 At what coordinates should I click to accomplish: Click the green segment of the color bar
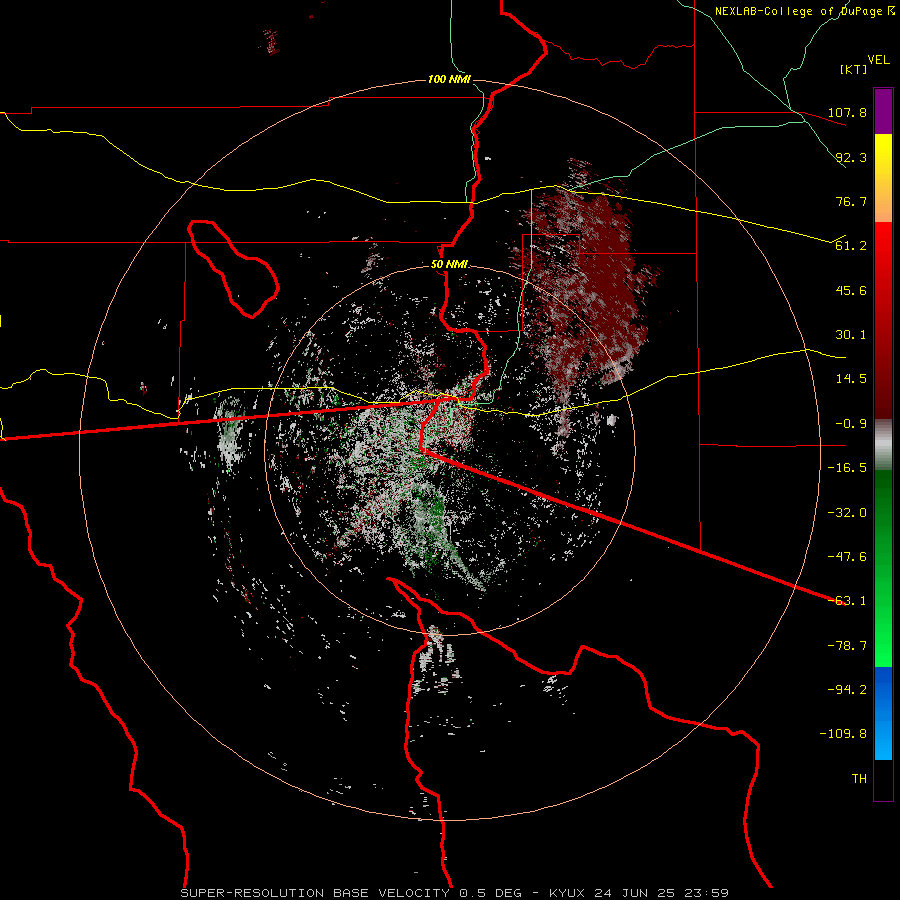883,568
